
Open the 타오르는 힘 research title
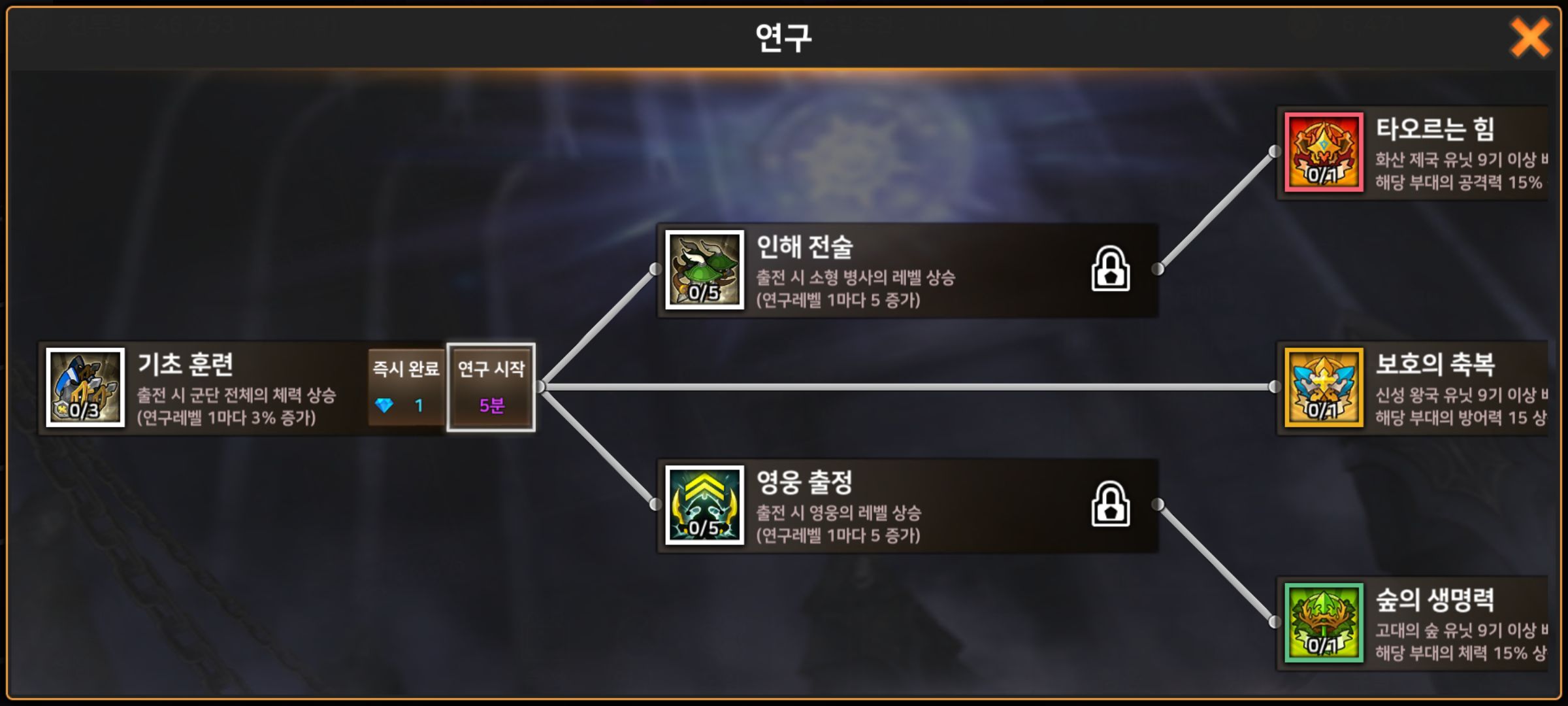coord(1435,129)
